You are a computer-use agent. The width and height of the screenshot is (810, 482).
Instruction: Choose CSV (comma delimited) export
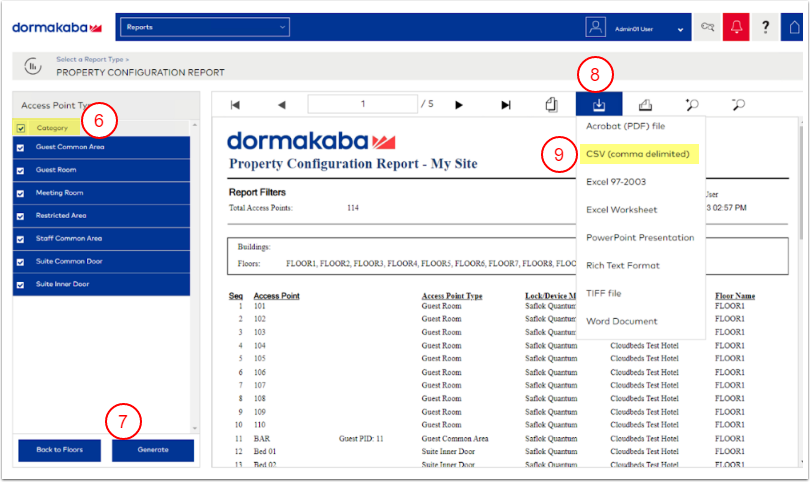(x=638, y=154)
